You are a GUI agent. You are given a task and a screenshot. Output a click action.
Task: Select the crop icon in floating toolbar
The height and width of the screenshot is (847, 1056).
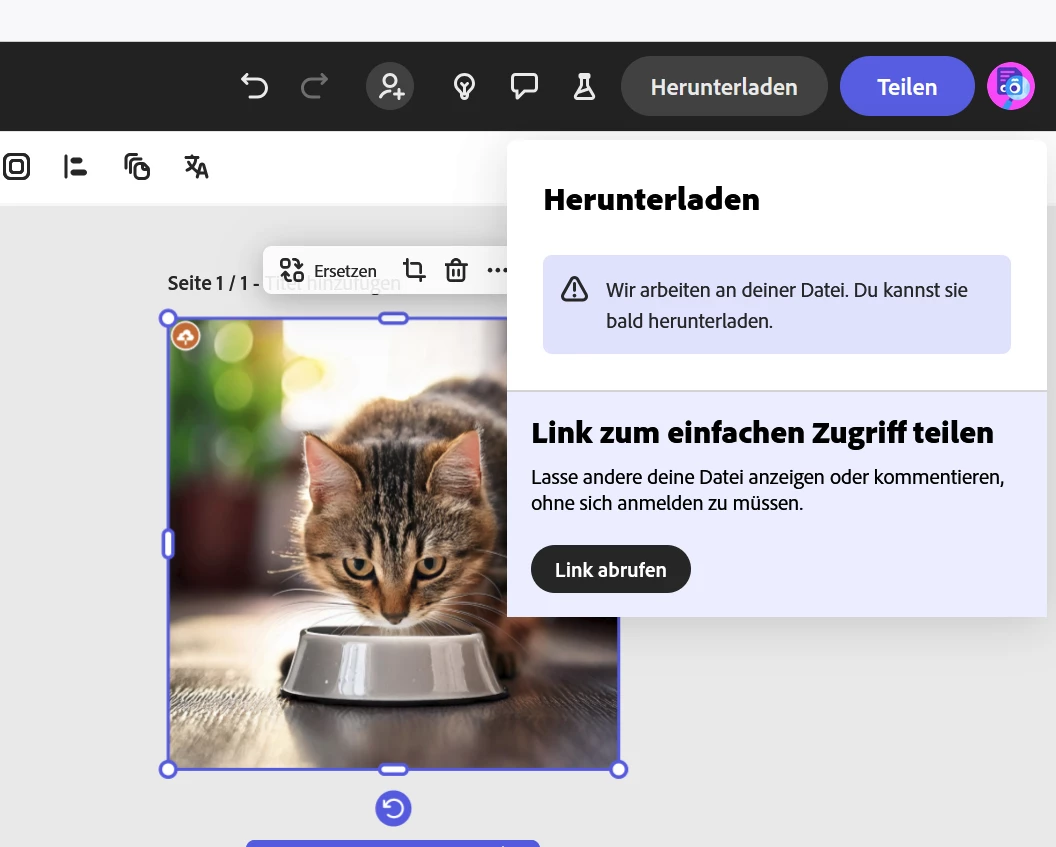(x=414, y=270)
